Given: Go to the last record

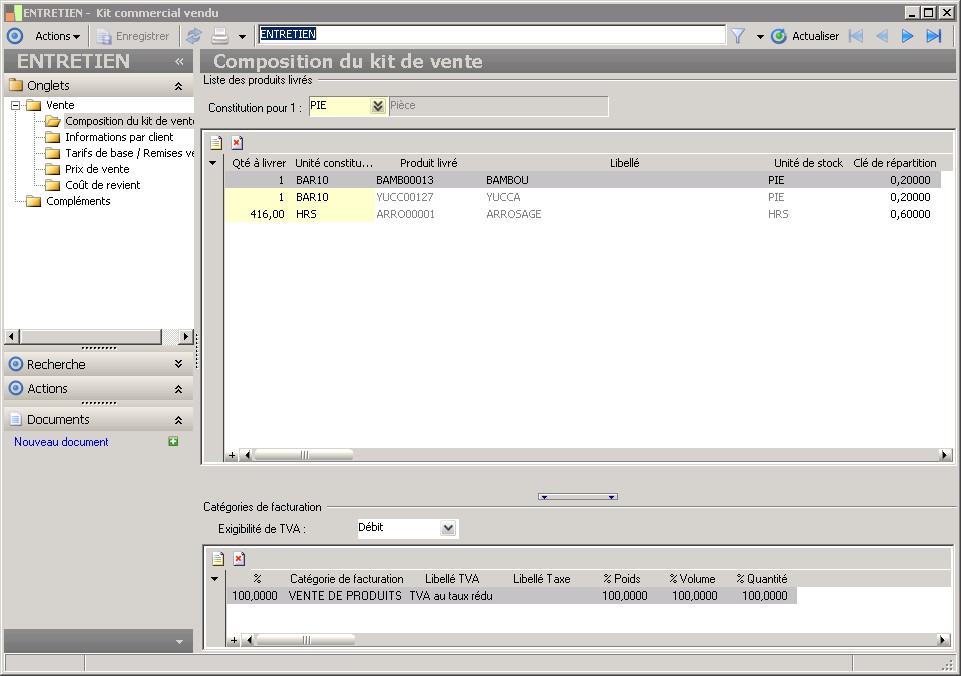Looking at the screenshot, I should tap(934, 36).
